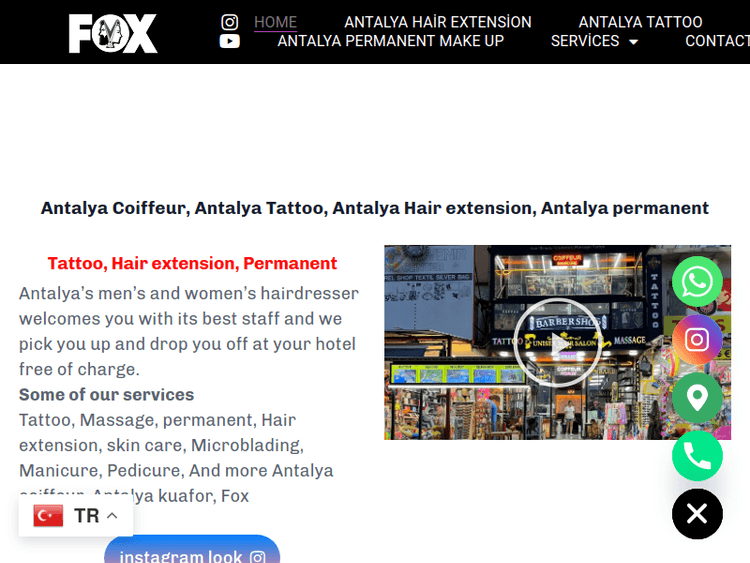Screen dimensions: 750x563
Task: Click the 'free of charge.' text line
Action: click(79, 369)
